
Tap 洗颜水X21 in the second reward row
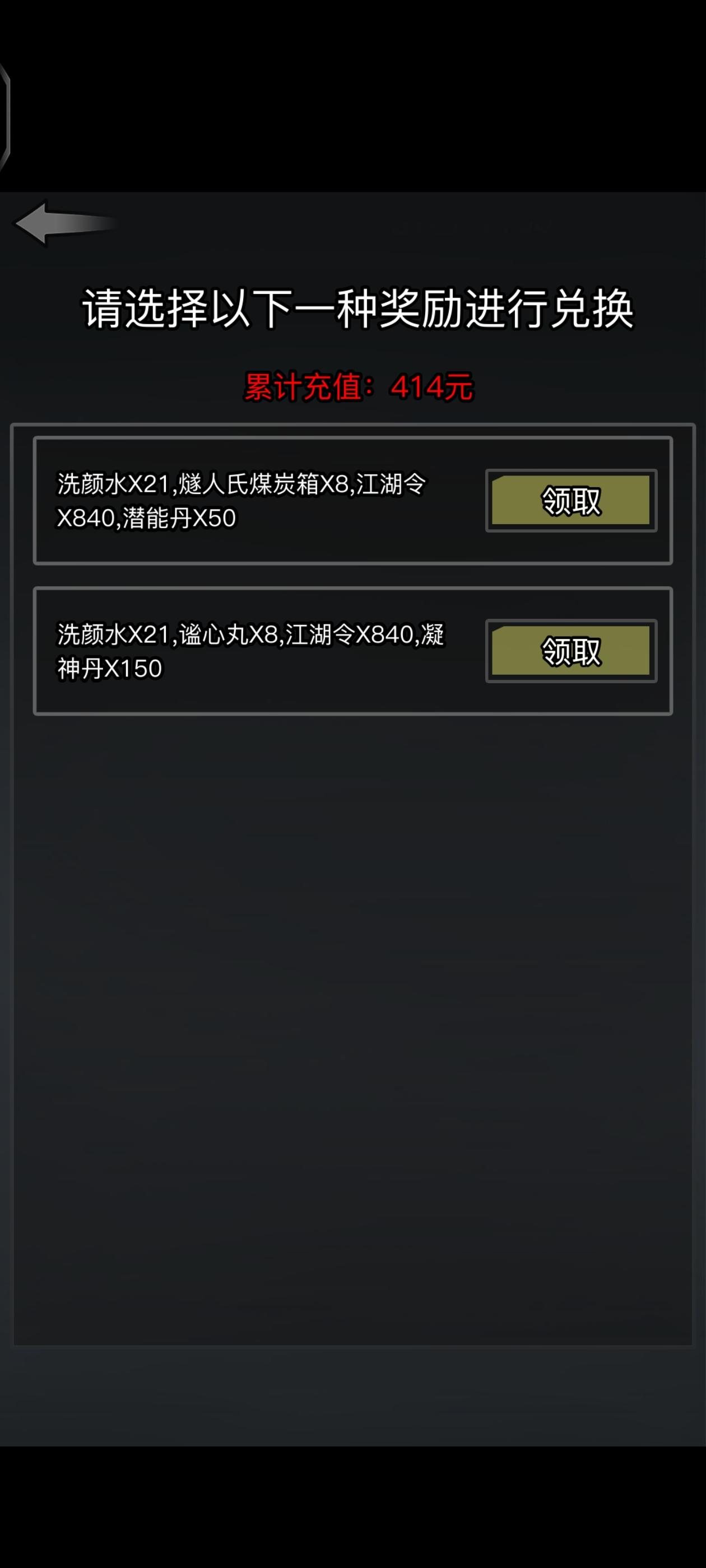(113, 635)
